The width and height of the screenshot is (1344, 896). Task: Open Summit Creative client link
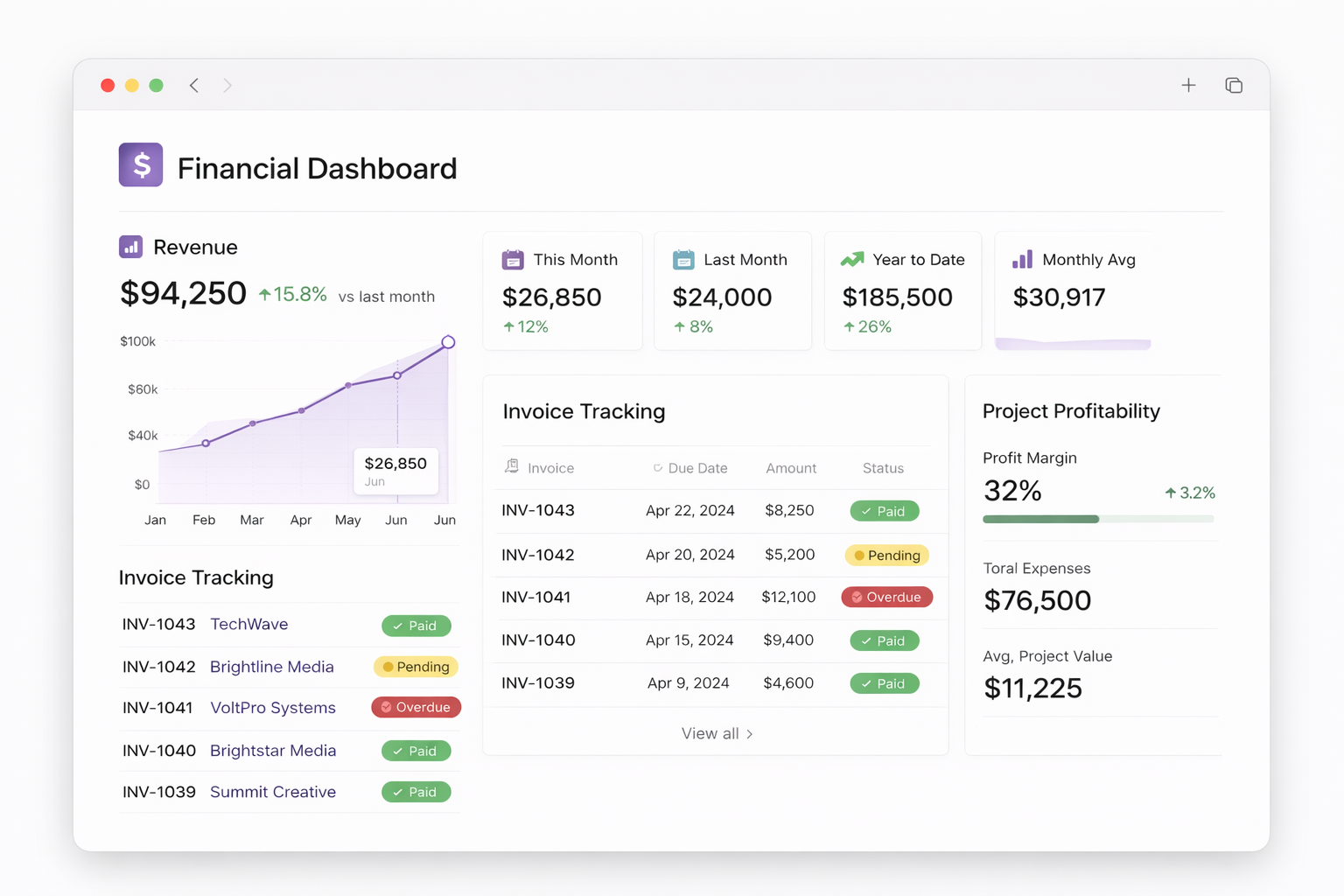click(273, 792)
